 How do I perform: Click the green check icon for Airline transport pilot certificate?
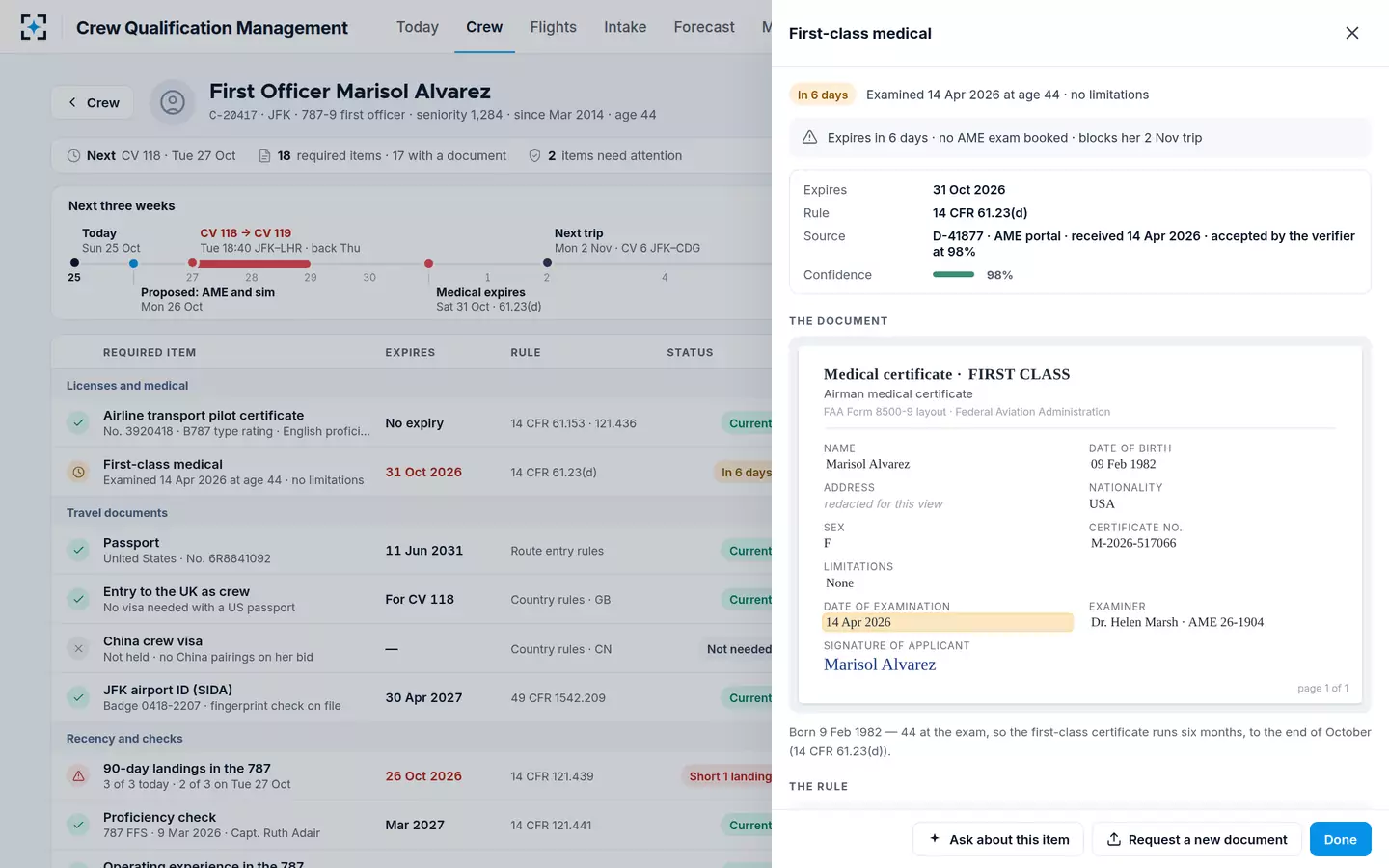(x=78, y=422)
